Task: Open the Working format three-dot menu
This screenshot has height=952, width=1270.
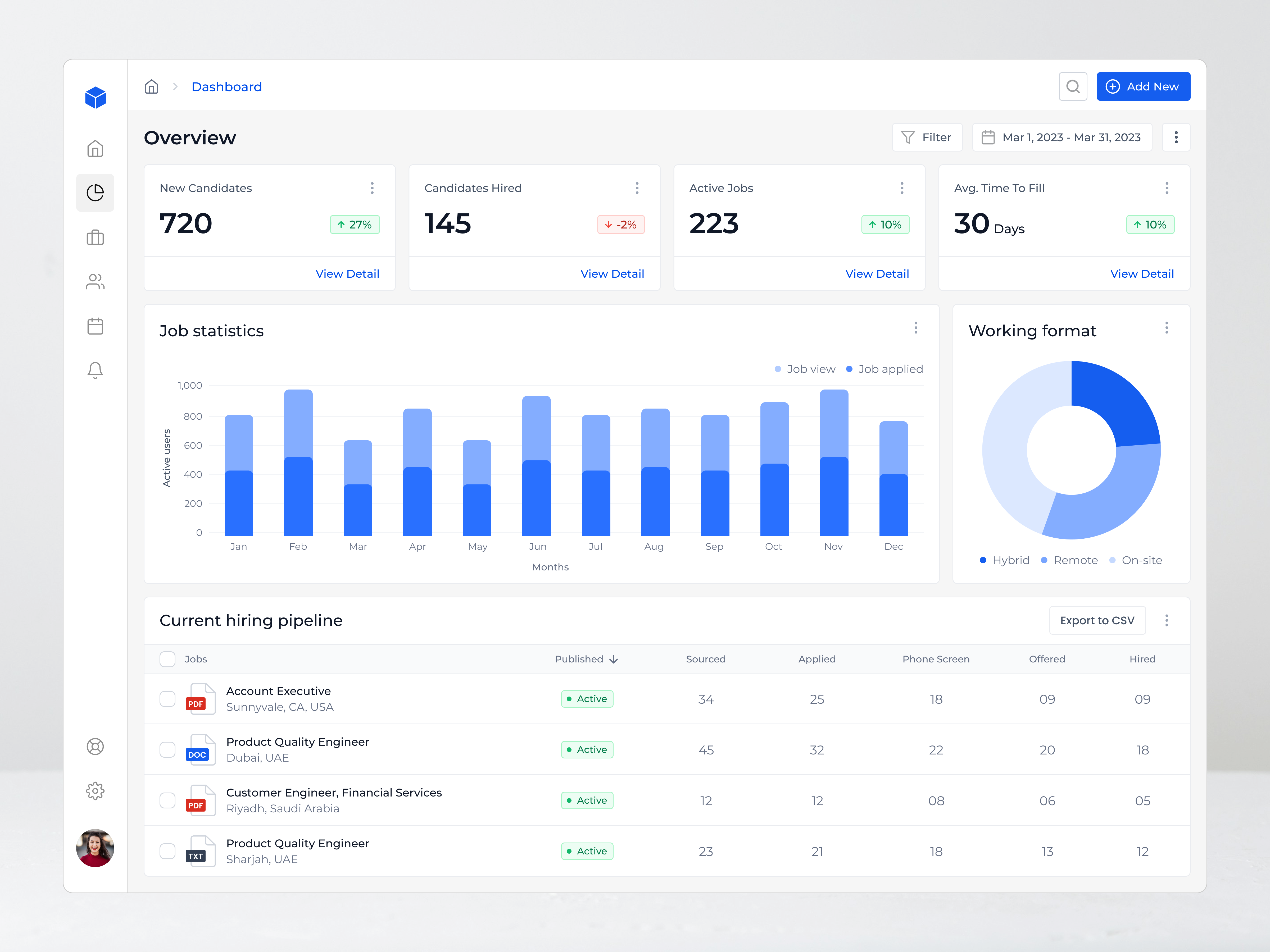Action: click(1167, 328)
